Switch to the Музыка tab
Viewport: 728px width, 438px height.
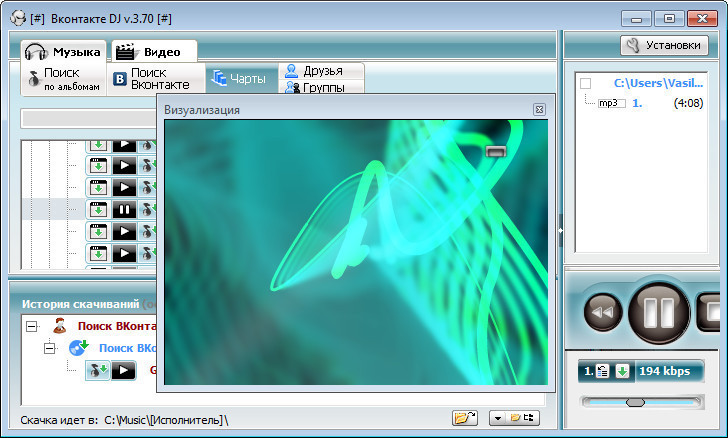[63, 52]
